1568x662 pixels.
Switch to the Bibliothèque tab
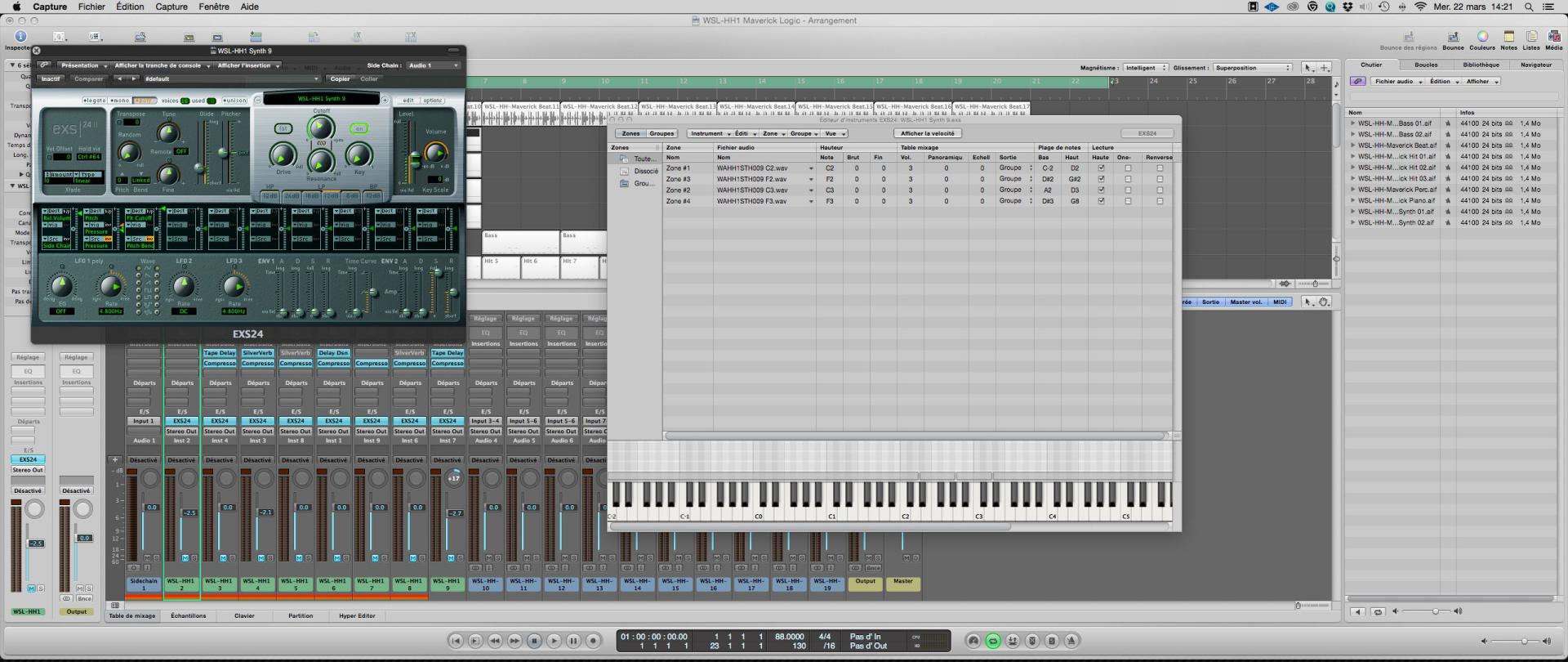pos(1481,65)
